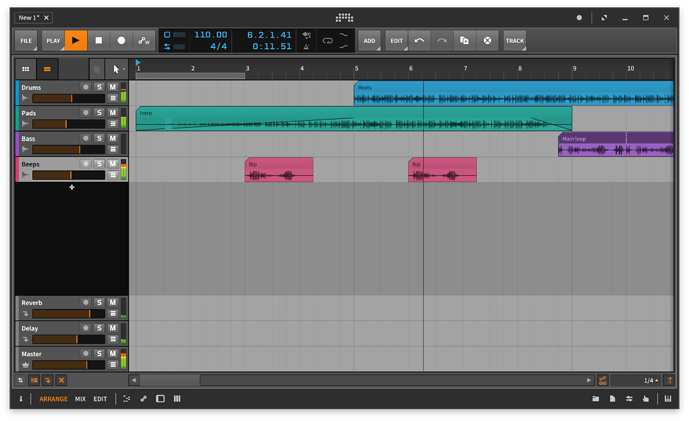This screenshot has height=421, width=689.
Task: Select the Main loop clip on Bass
Action: click(x=616, y=144)
